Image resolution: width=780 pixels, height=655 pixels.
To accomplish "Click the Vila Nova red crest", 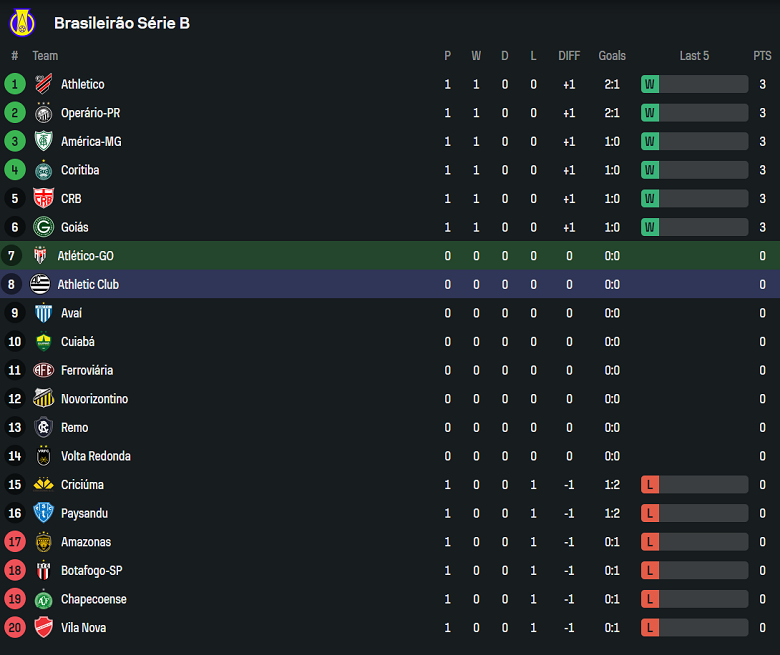I will [43, 628].
